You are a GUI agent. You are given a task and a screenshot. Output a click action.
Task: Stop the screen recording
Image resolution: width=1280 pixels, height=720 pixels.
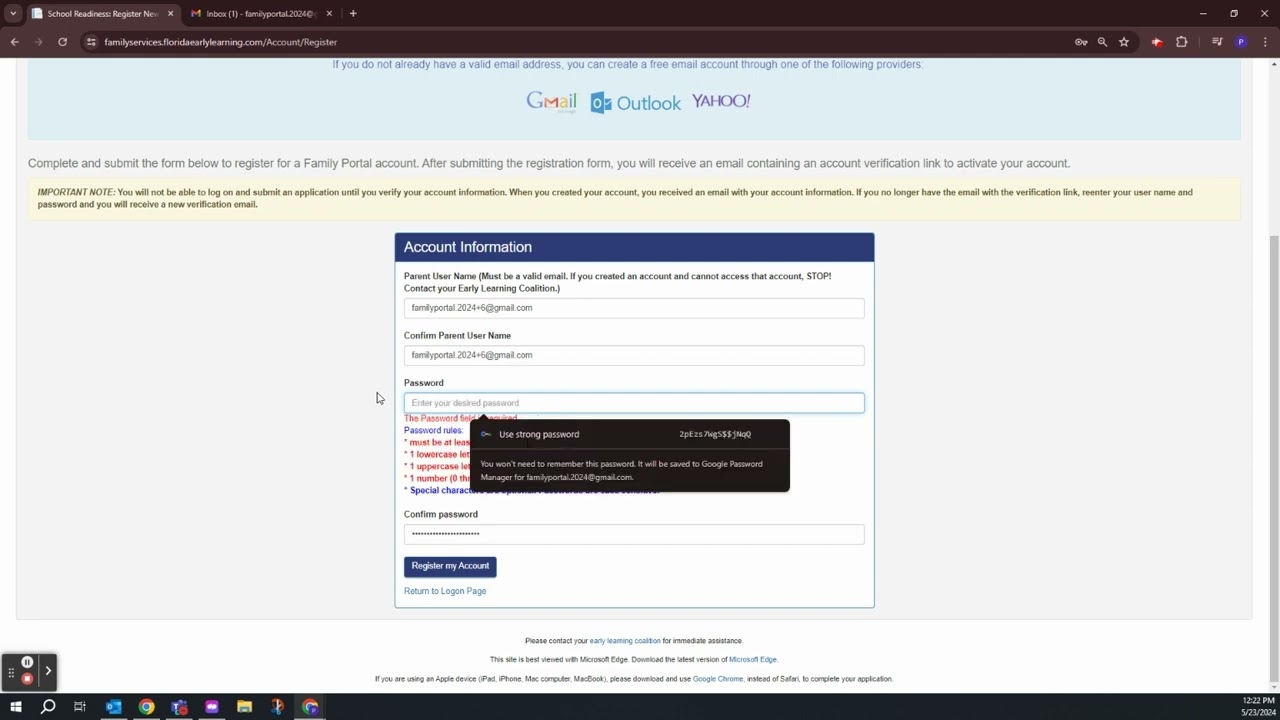(27, 679)
